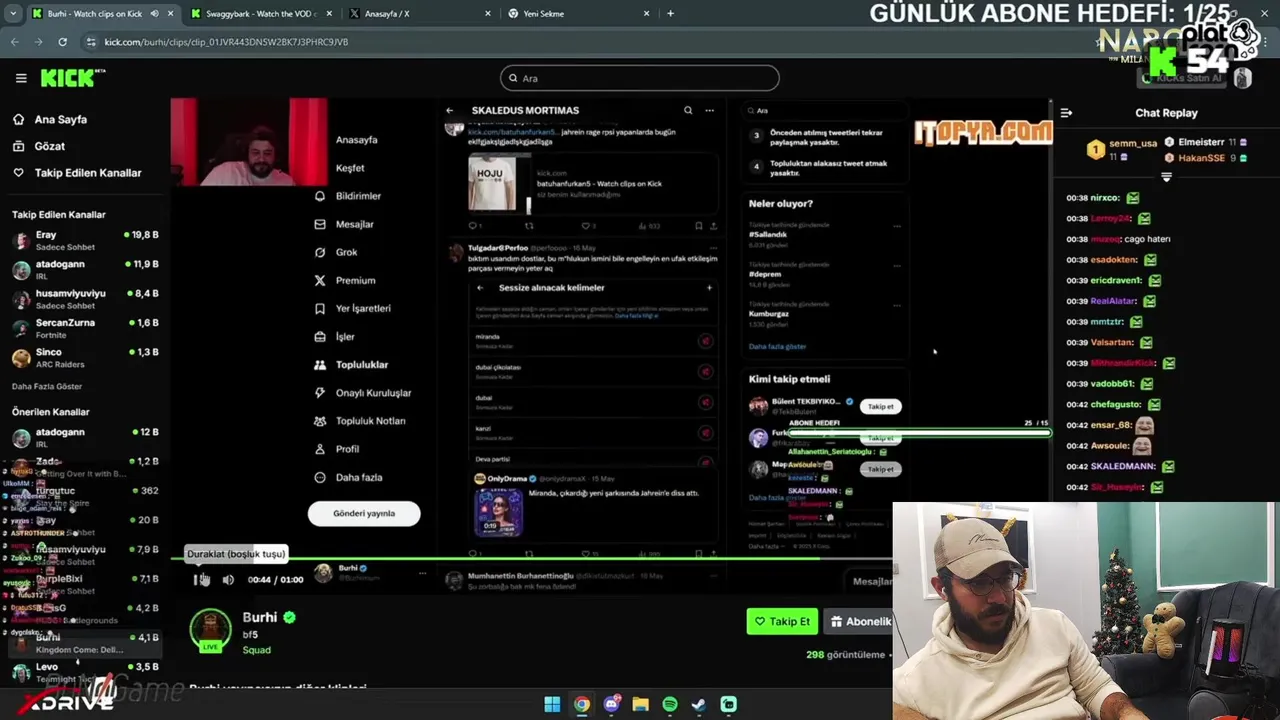This screenshot has width=1280, height=720.
Task: Expand Daha Fazla Göster channel list
Action: 47,386
